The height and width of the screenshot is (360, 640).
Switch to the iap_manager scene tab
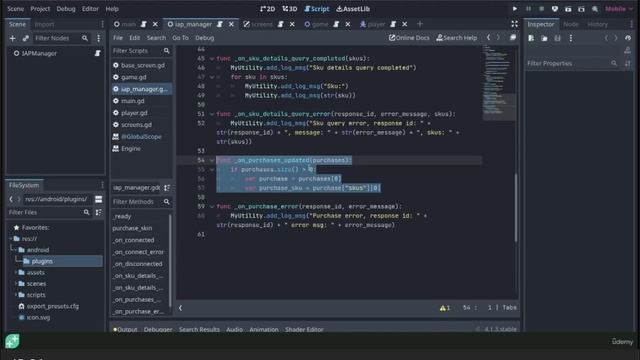pos(193,24)
